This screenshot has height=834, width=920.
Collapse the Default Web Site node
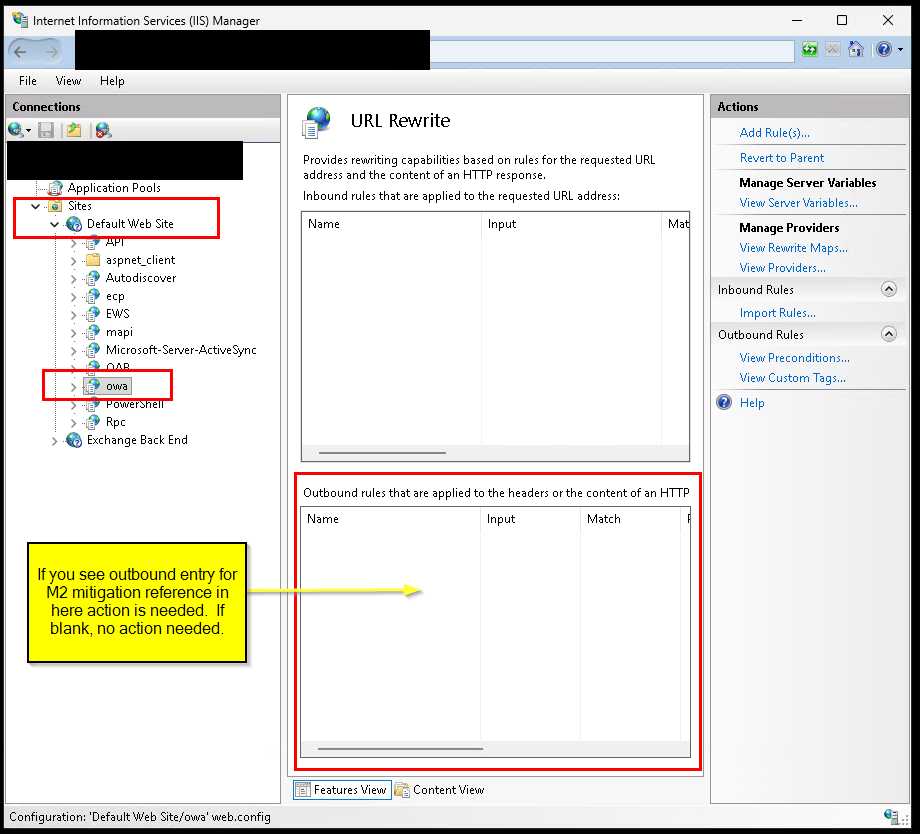click(55, 224)
